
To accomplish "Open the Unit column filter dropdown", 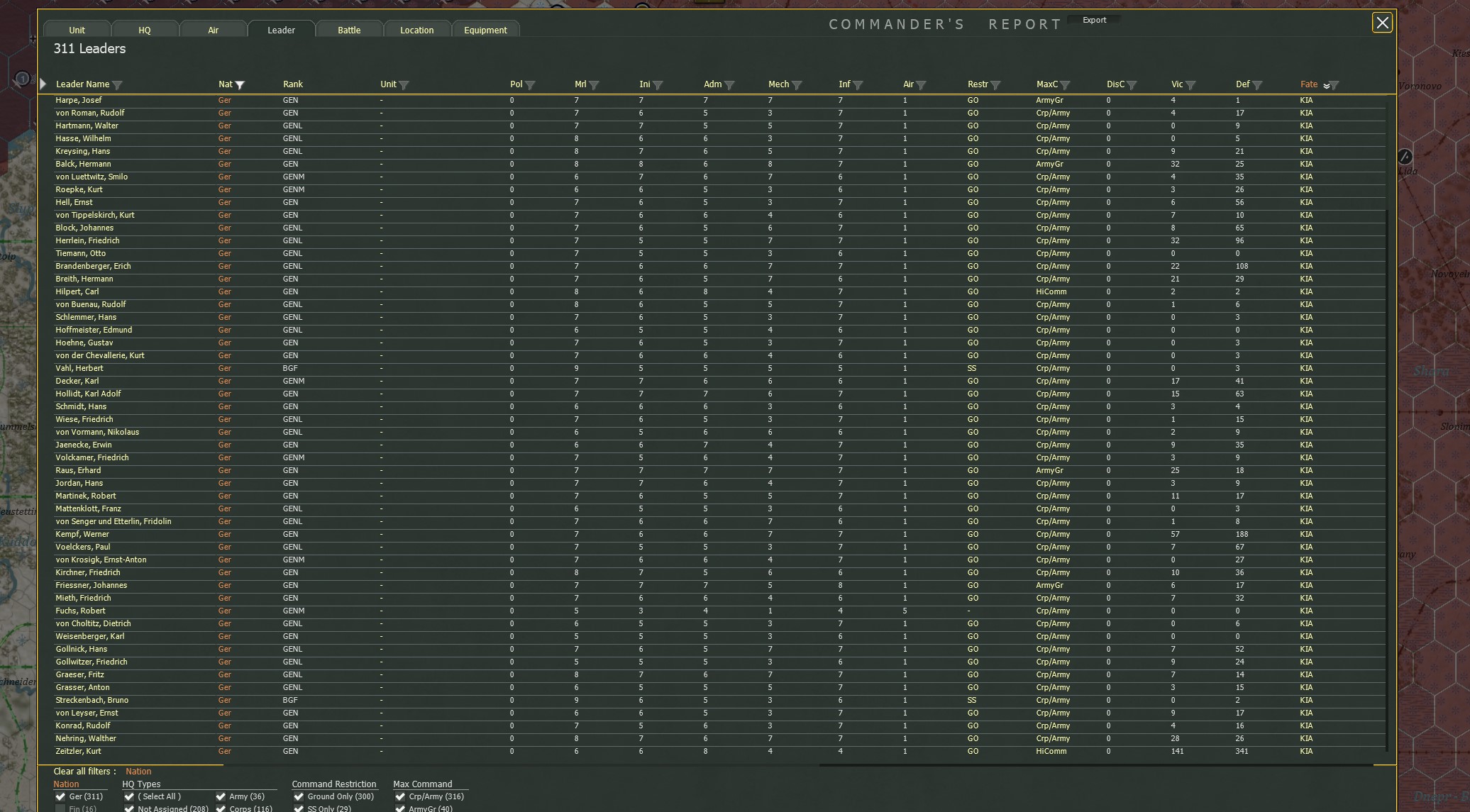I will (x=404, y=85).
